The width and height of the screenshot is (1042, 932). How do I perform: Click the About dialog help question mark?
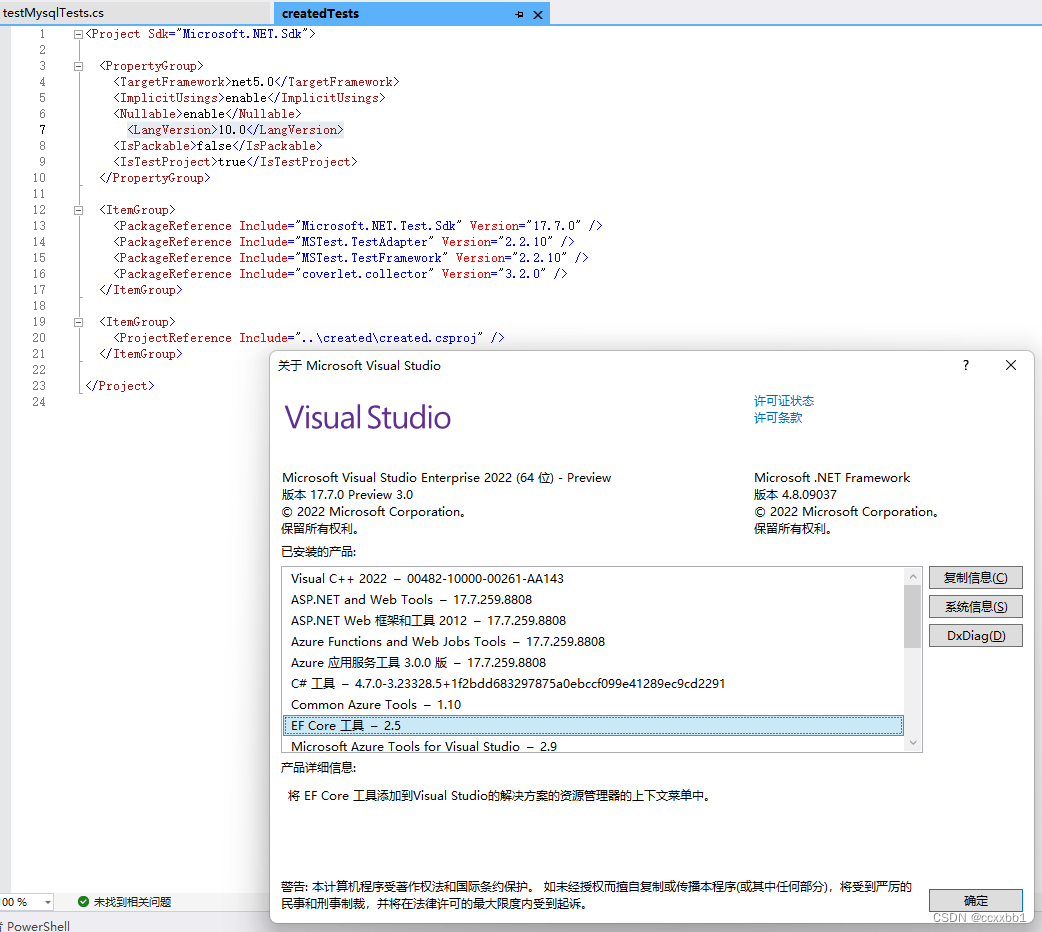pyautogui.click(x=966, y=365)
